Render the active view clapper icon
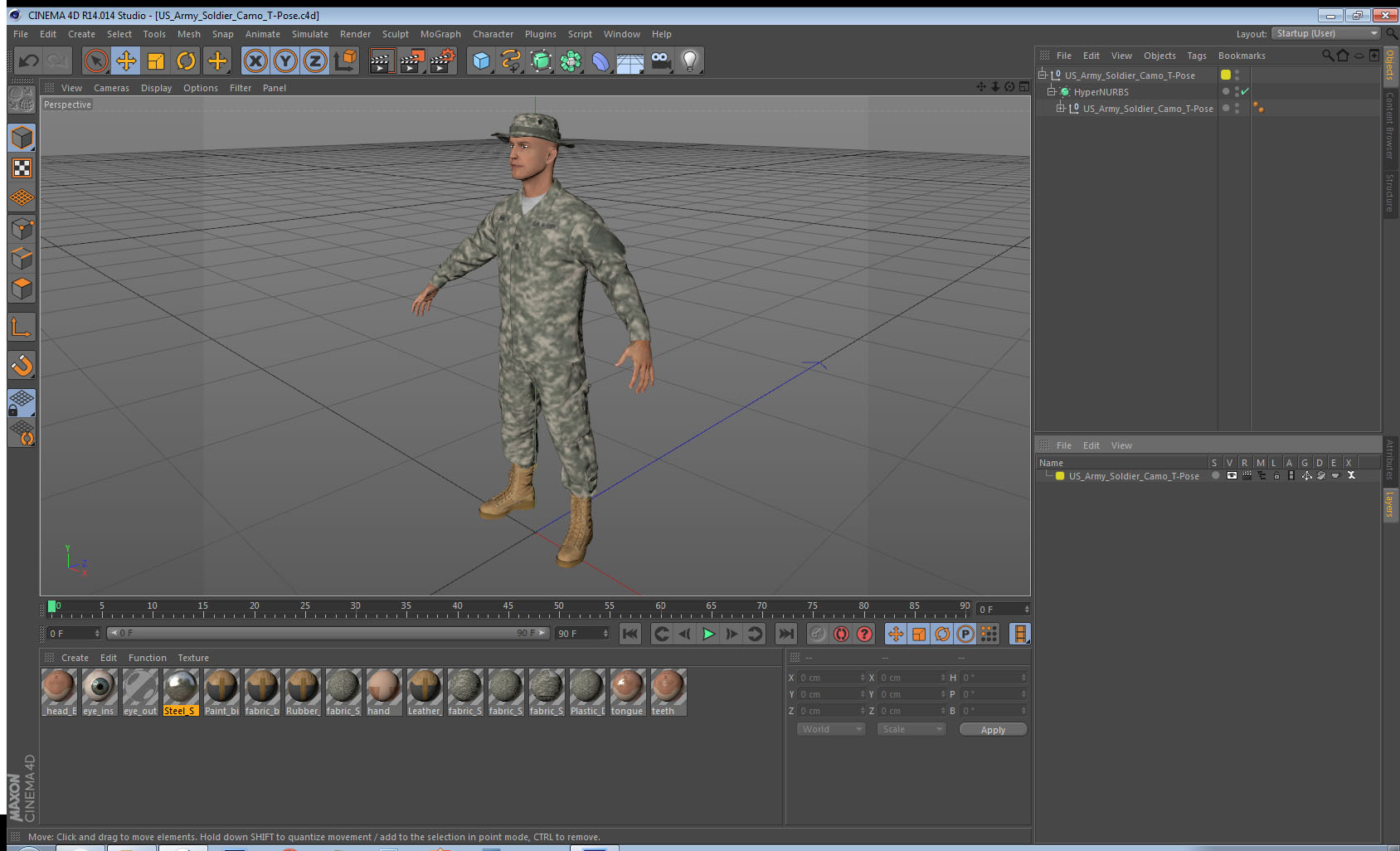Image resolution: width=1400 pixels, height=851 pixels. point(381,61)
